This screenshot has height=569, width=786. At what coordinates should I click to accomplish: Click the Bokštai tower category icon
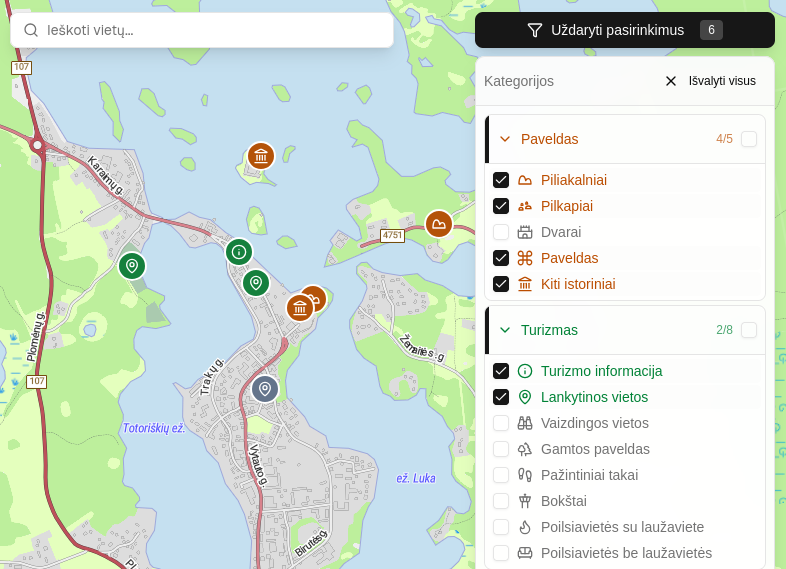[525, 501]
